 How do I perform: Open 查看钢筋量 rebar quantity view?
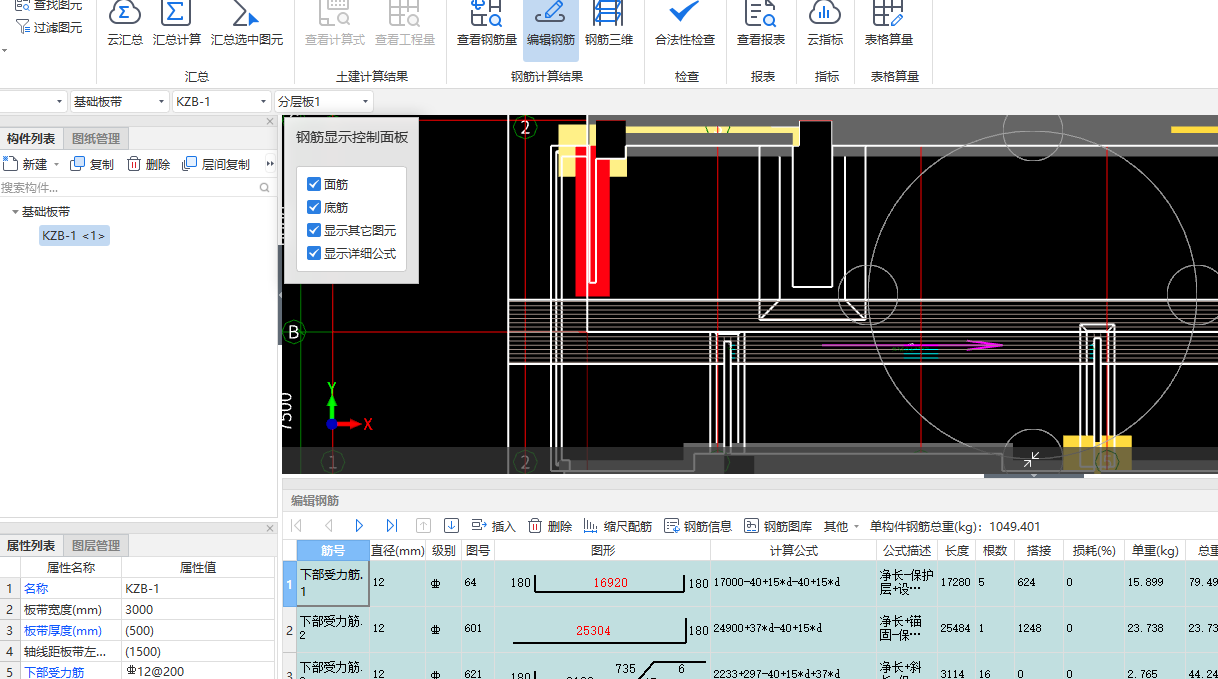(487, 25)
